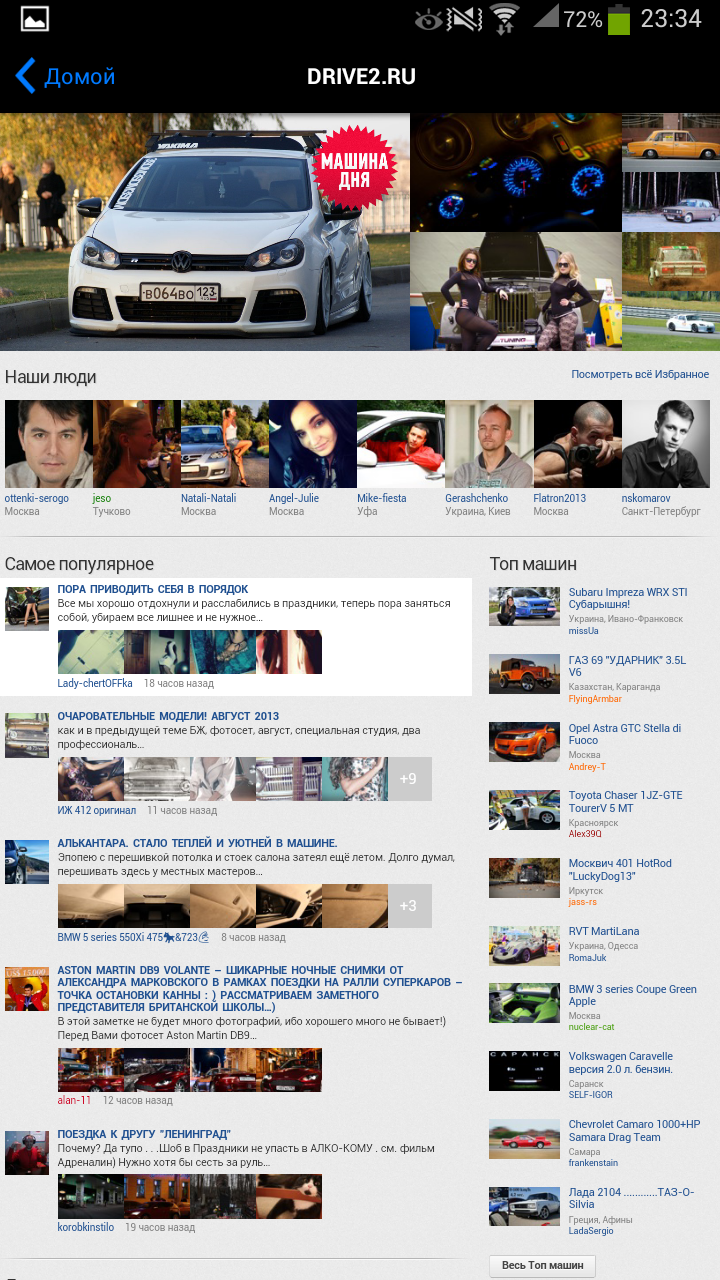This screenshot has height=1280, width=720.
Task: Open owner LadaSergio profile link
Action: [591, 1231]
